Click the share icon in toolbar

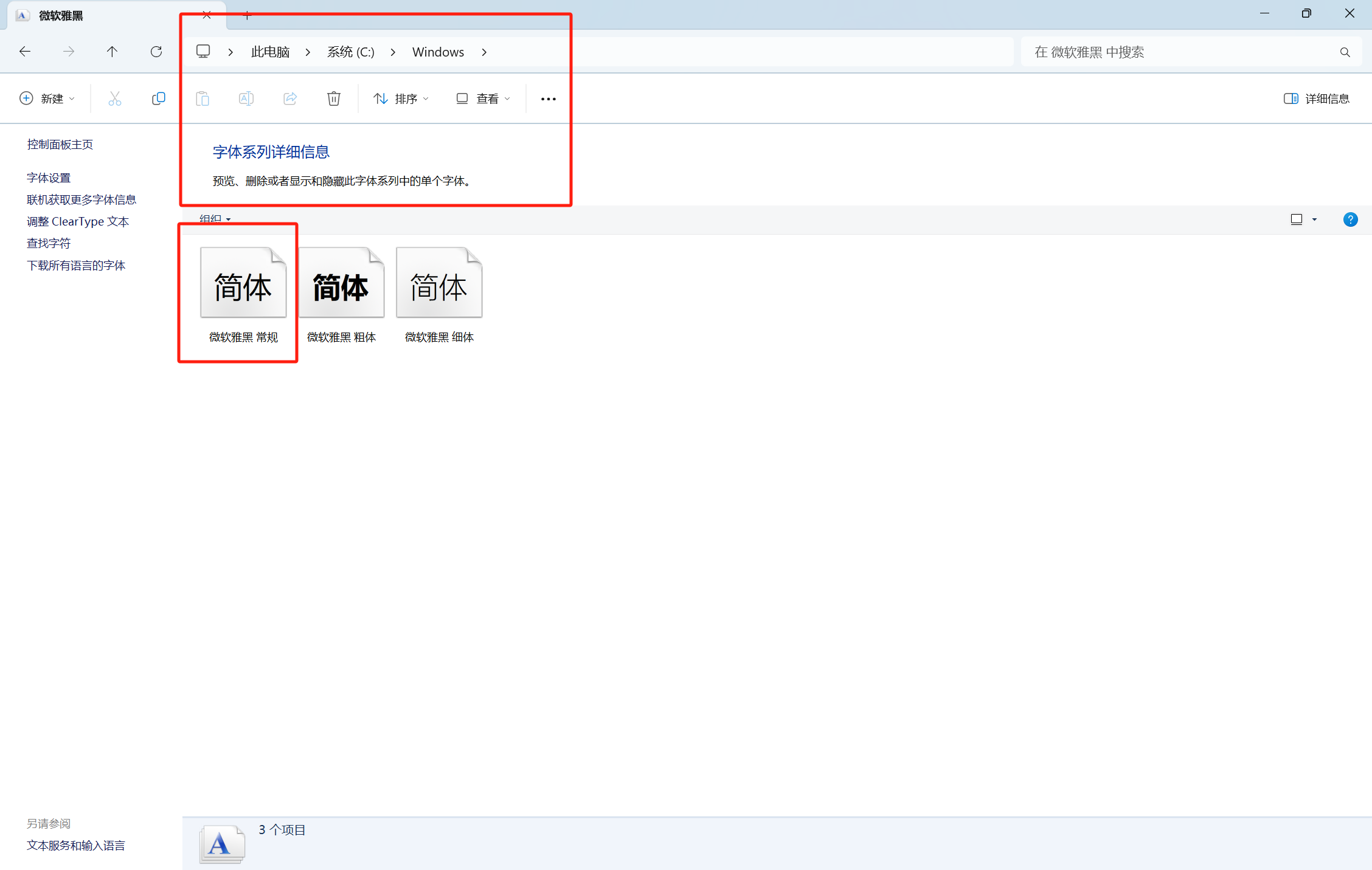pos(290,98)
